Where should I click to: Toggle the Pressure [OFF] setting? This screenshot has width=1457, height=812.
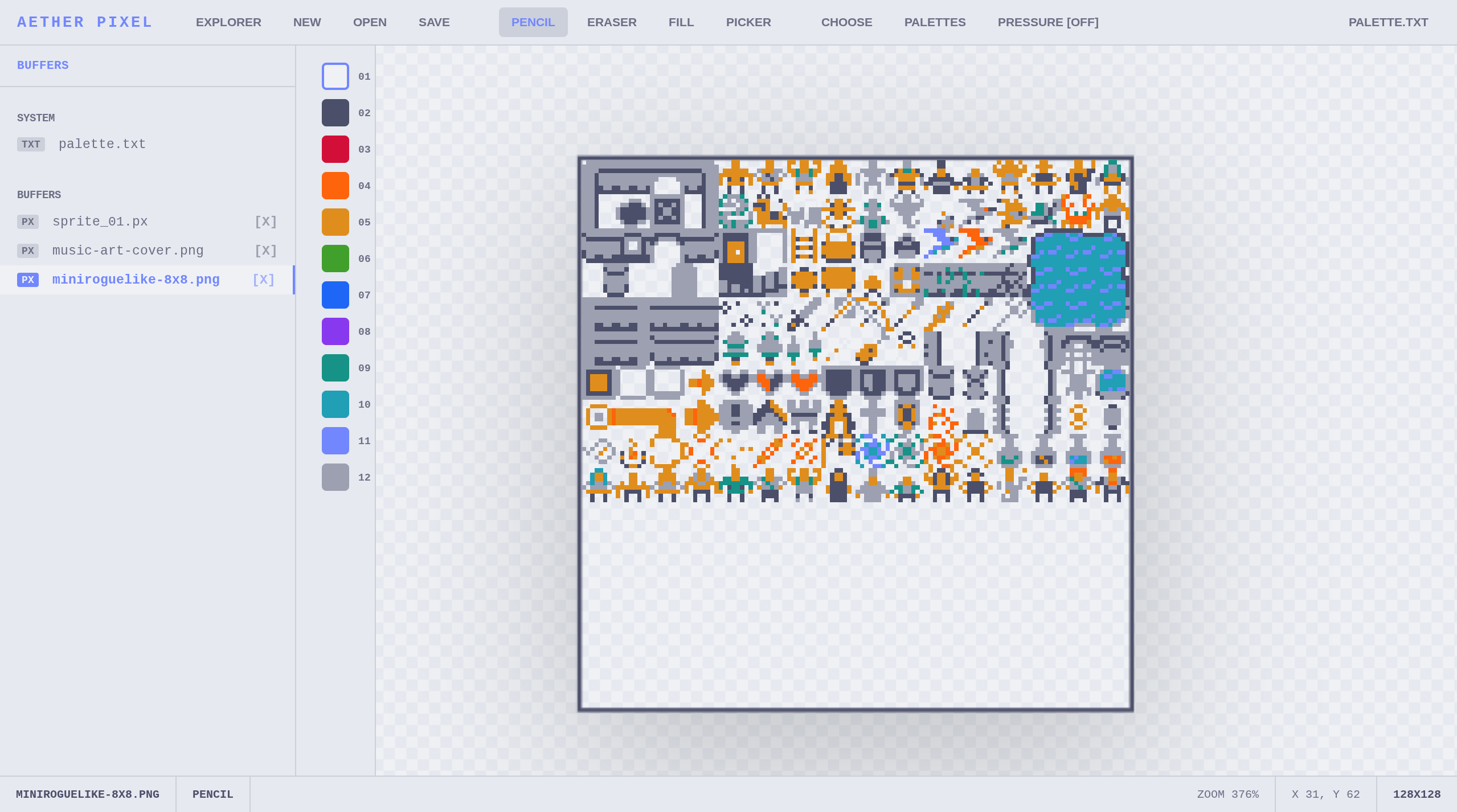point(1047,22)
